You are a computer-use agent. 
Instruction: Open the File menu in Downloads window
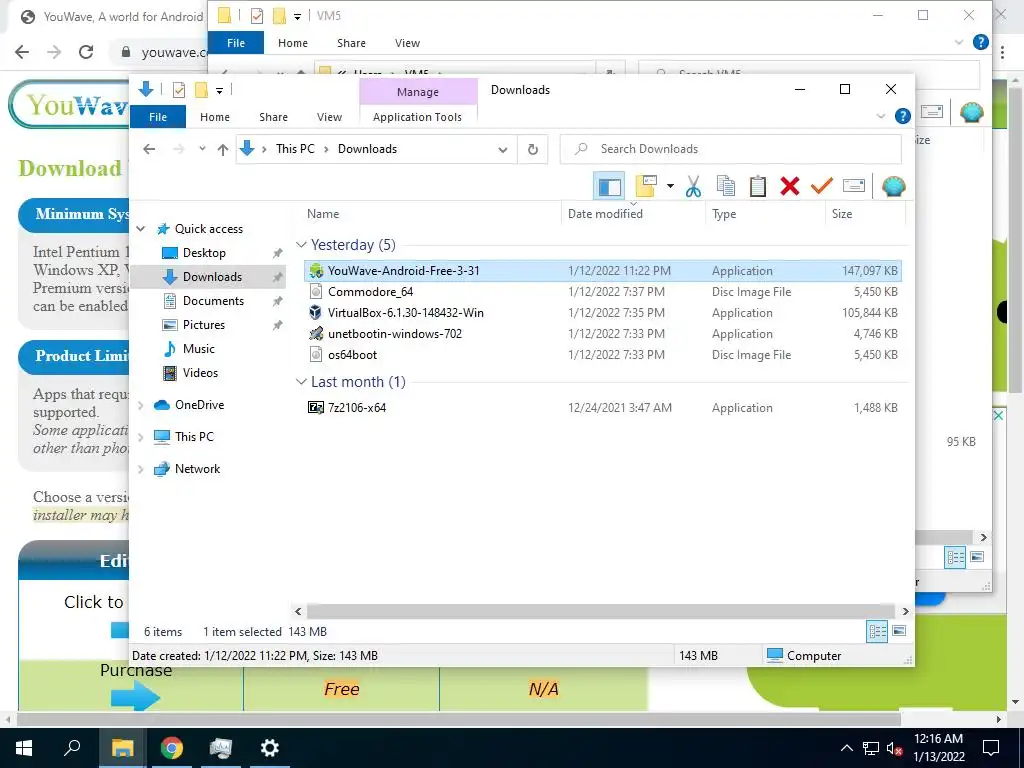pos(158,117)
